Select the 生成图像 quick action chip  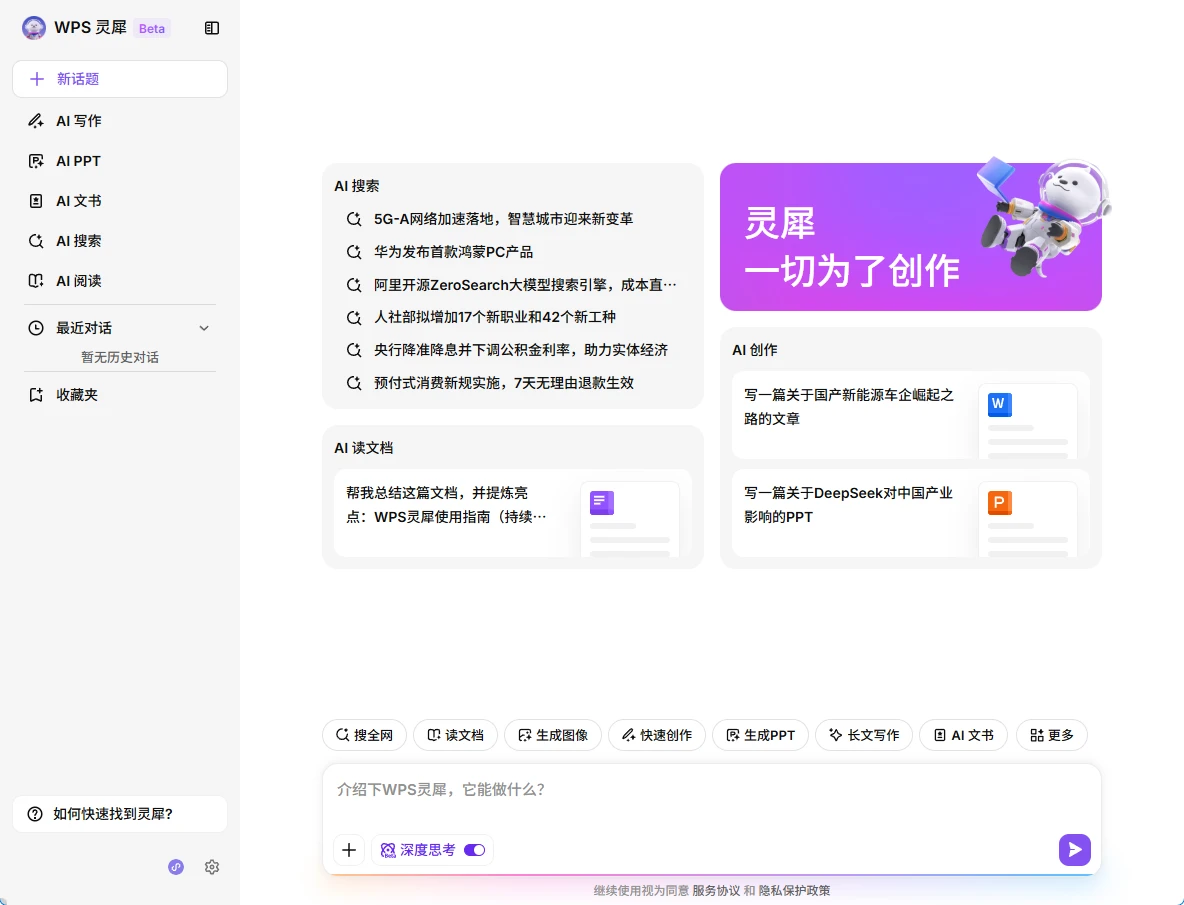pos(553,735)
